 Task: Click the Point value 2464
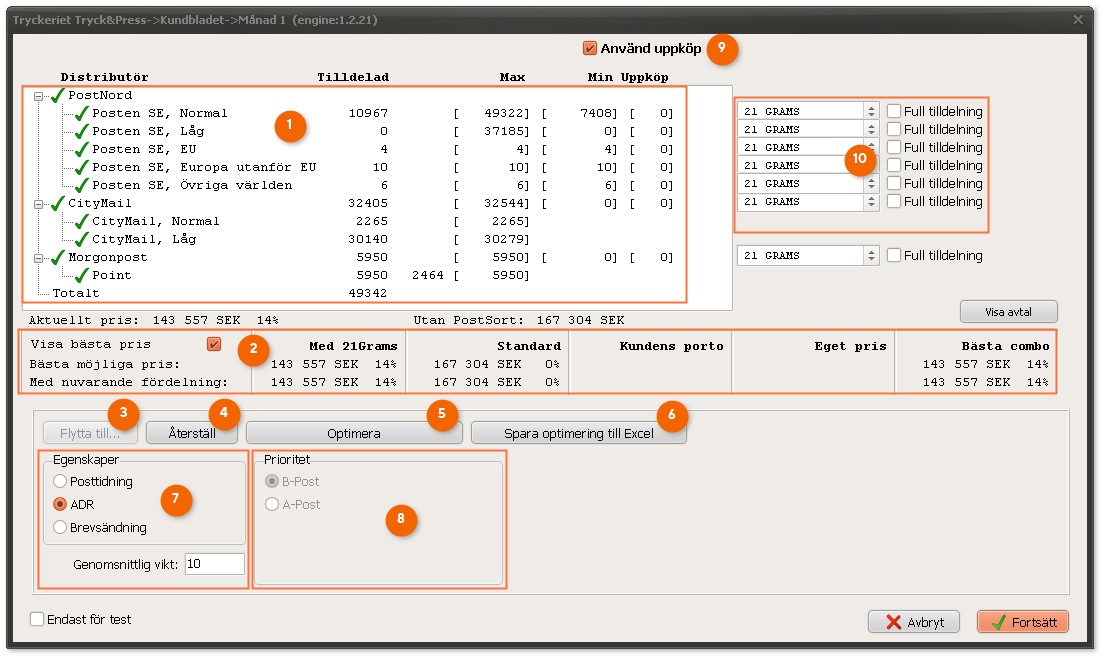point(427,275)
